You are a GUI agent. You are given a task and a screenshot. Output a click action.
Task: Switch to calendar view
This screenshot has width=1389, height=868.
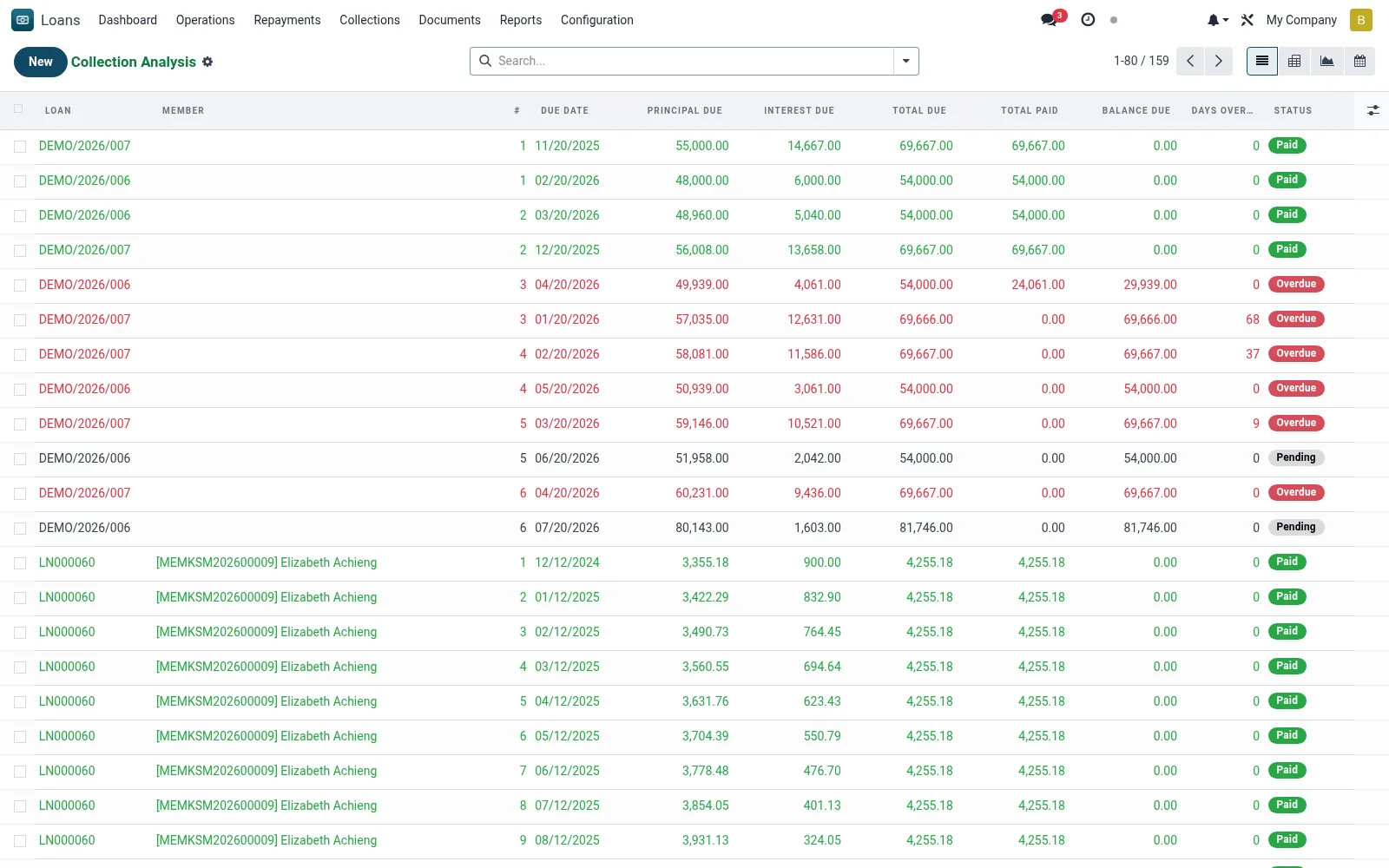coord(1359,61)
